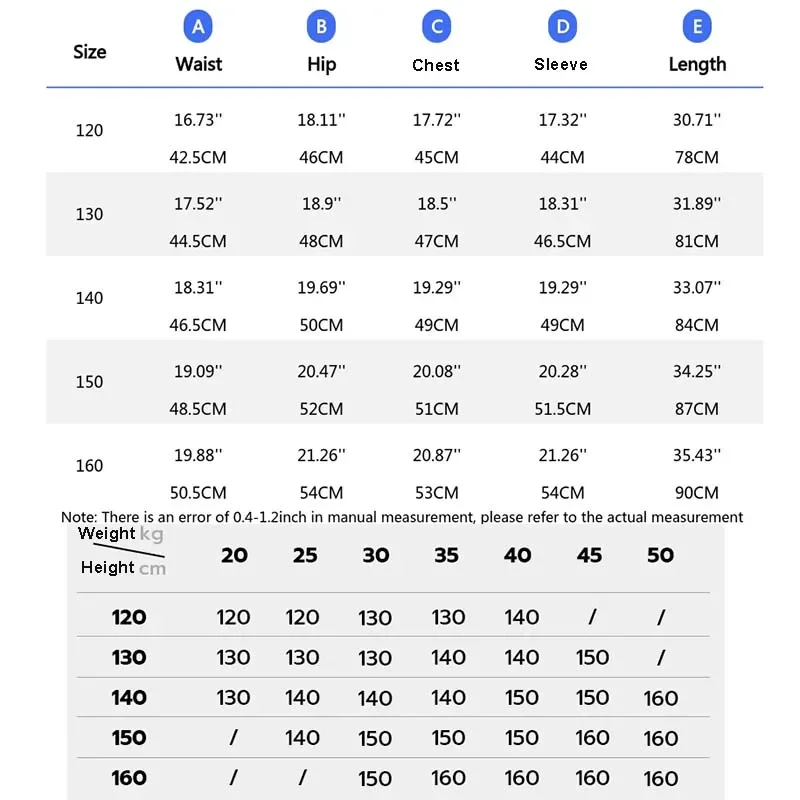Click the blue circle A badge
This screenshot has width=800, height=800.
coord(198,27)
